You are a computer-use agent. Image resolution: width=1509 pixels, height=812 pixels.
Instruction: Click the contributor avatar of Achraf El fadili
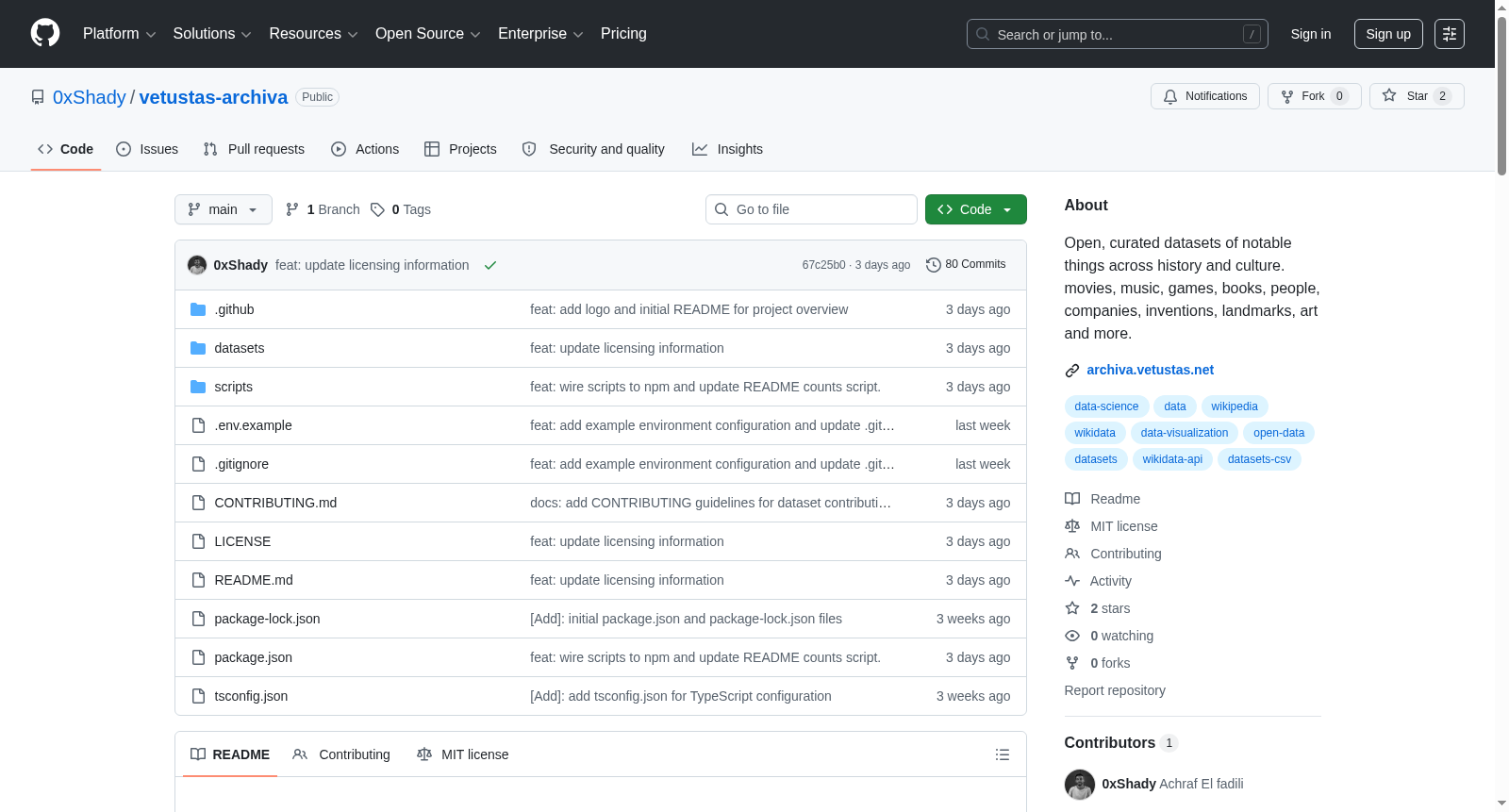(1080, 784)
